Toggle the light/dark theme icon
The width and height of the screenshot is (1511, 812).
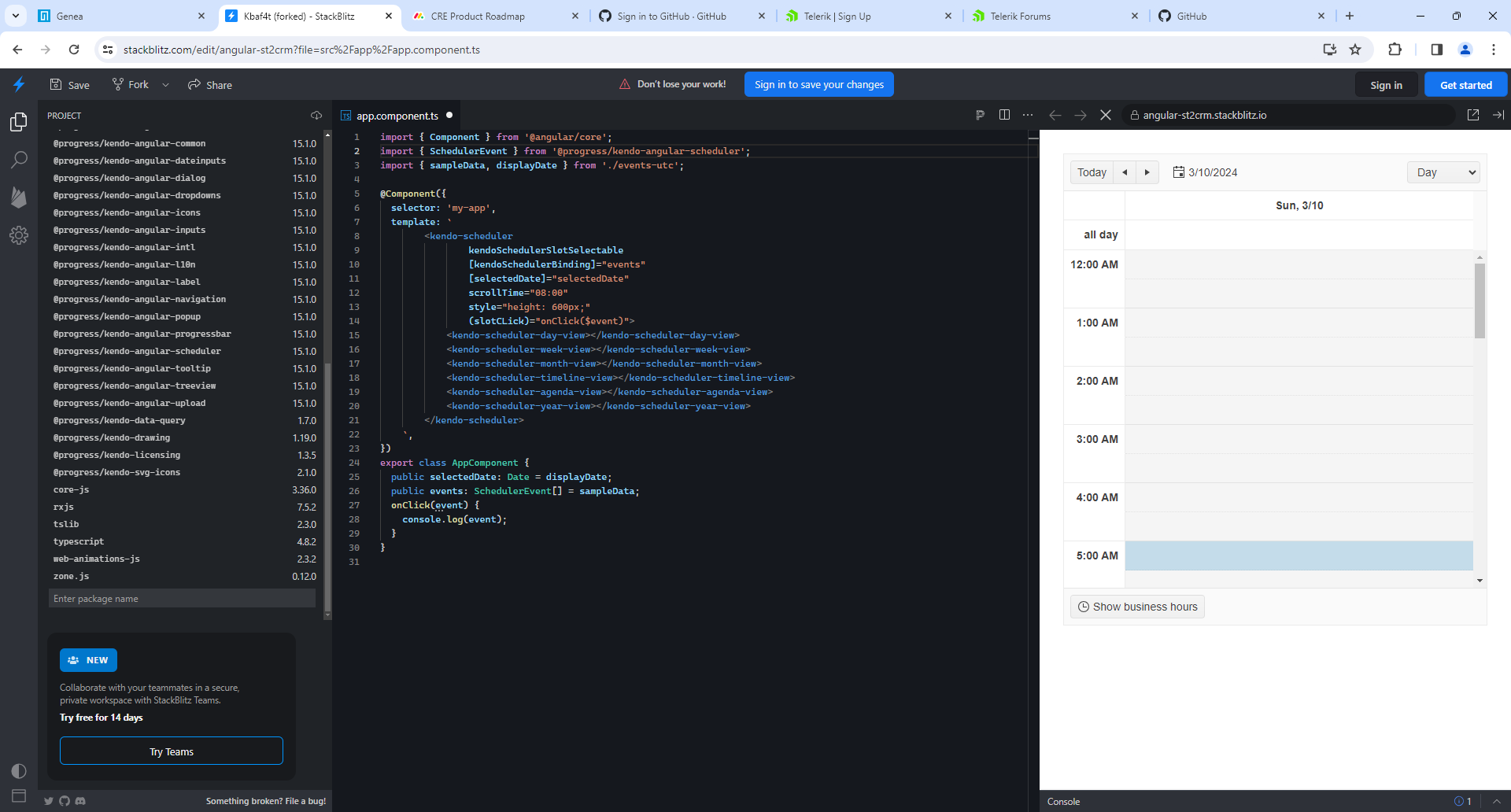pos(19,771)
